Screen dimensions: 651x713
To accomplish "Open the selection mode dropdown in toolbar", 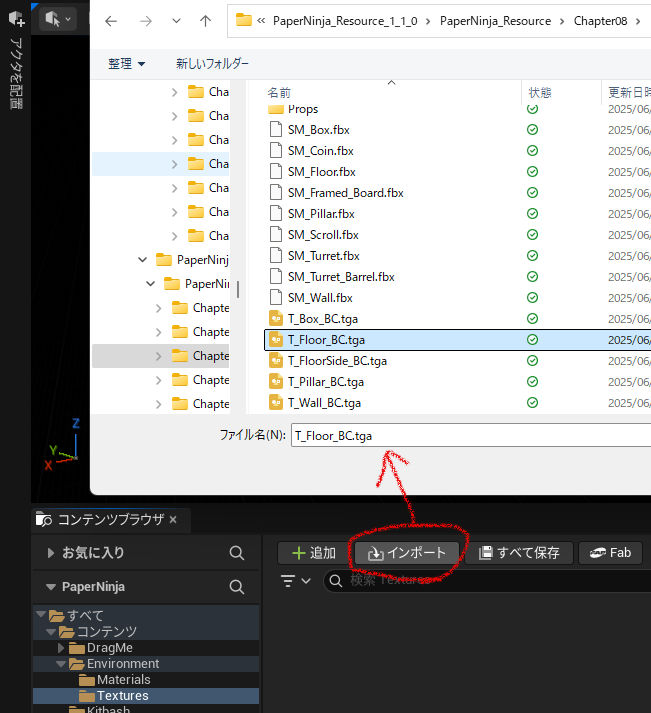I will click(x=57, y=19).
